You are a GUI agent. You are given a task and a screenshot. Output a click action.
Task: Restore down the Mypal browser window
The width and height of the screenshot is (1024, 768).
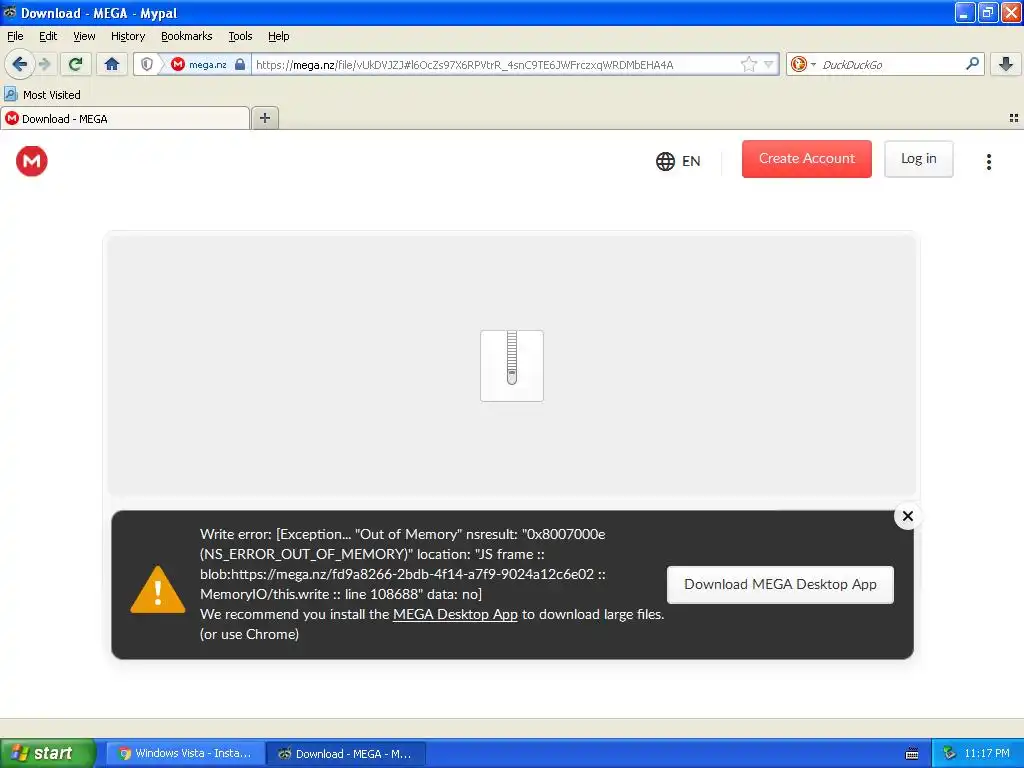987,12
